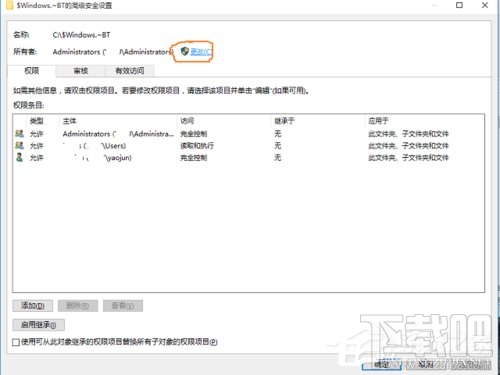Click 读取和执行 access cell
500x375 pixels.
pos(197,146)
